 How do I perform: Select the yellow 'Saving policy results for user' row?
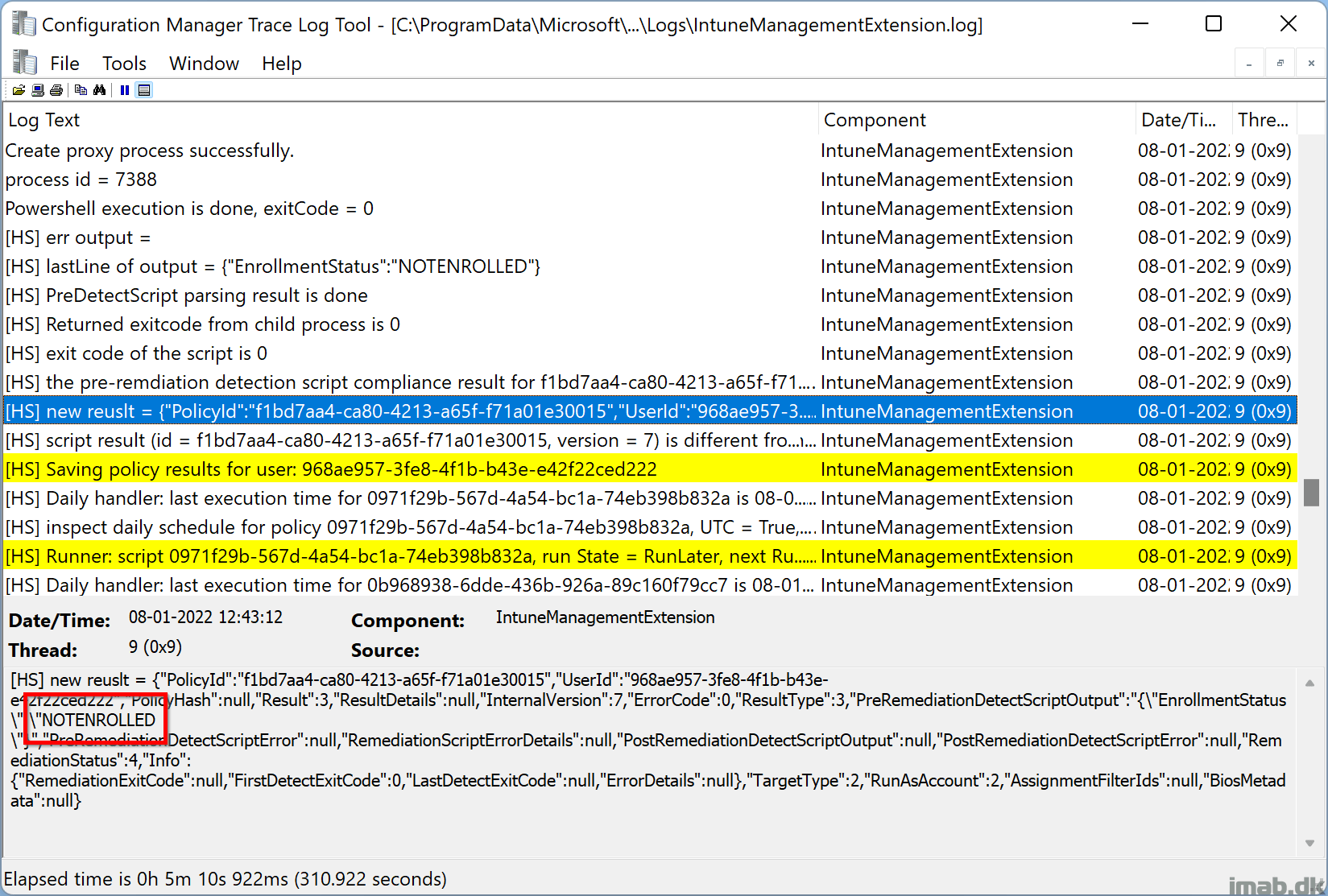click(x=651, y=469)
